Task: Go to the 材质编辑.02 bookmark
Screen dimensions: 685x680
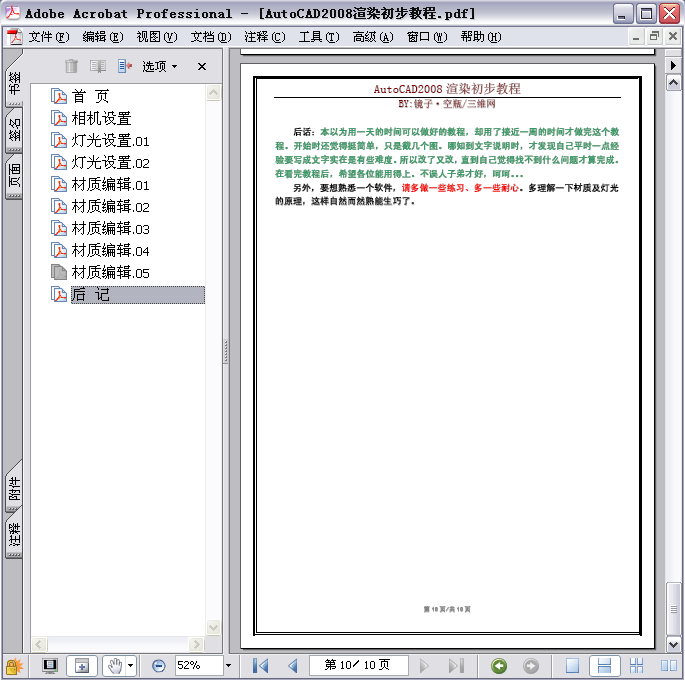Action: pyautogui.click(x=111, y=206)
